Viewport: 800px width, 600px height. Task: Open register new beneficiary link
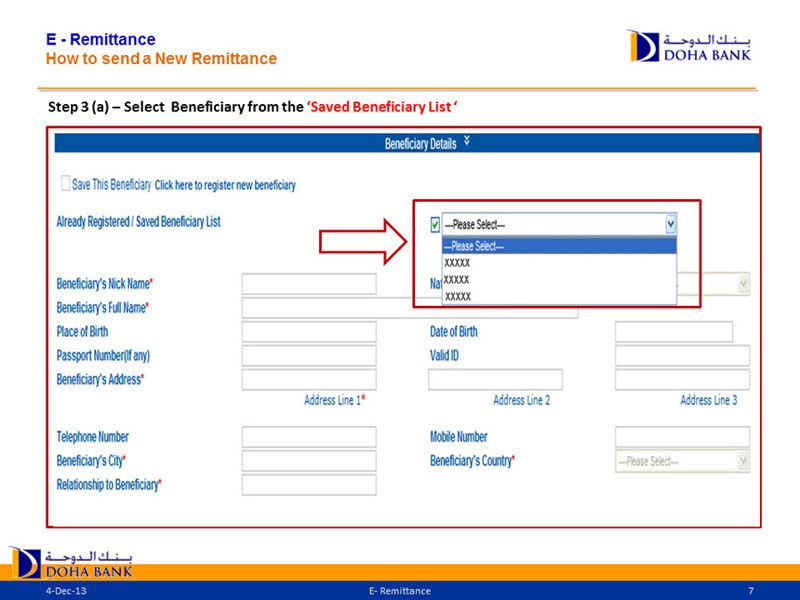(x=225, y=186)
